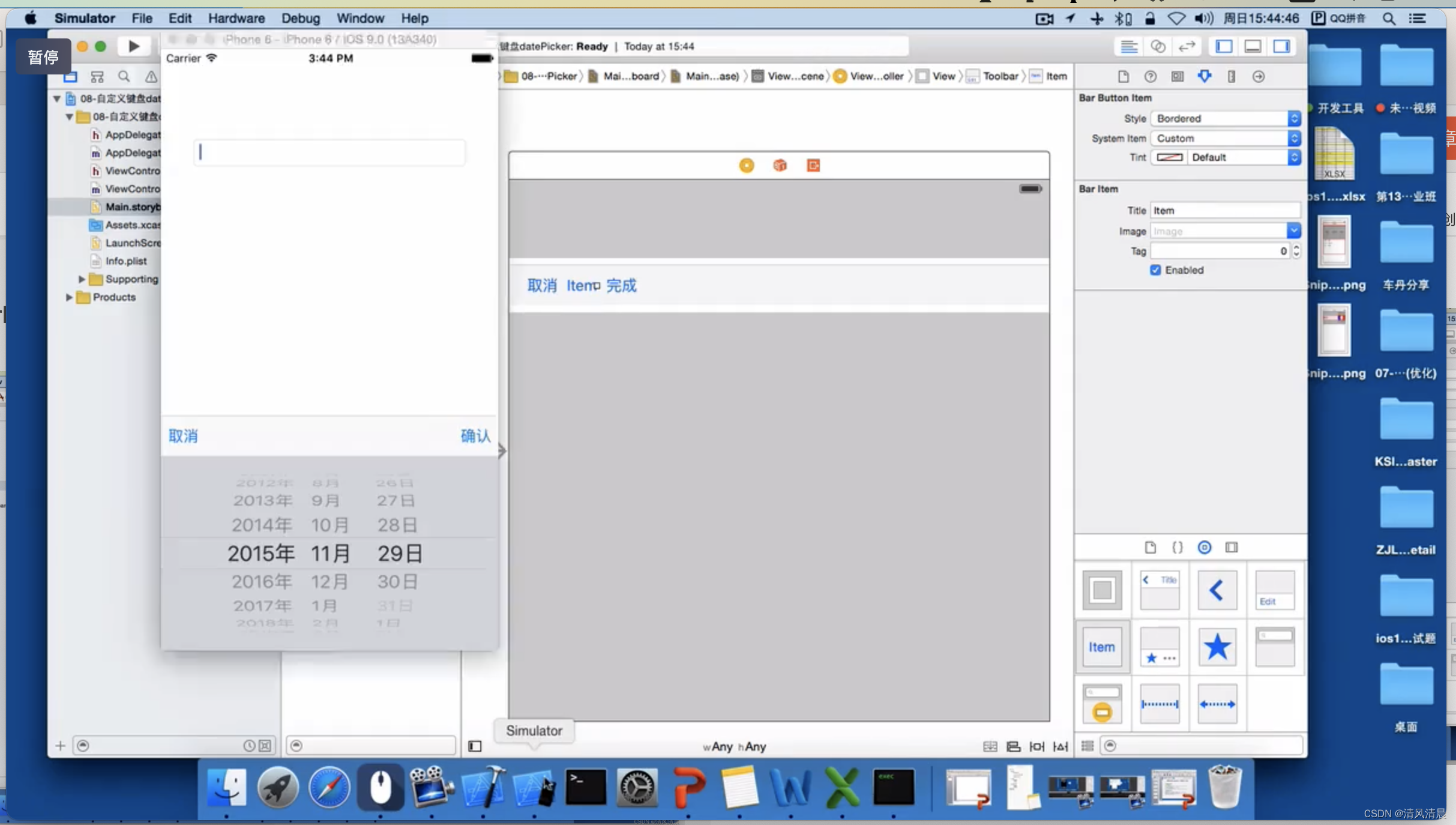The image size is (1456, 825).
Task: Toggle the Document Outline button
Action: 475,746
